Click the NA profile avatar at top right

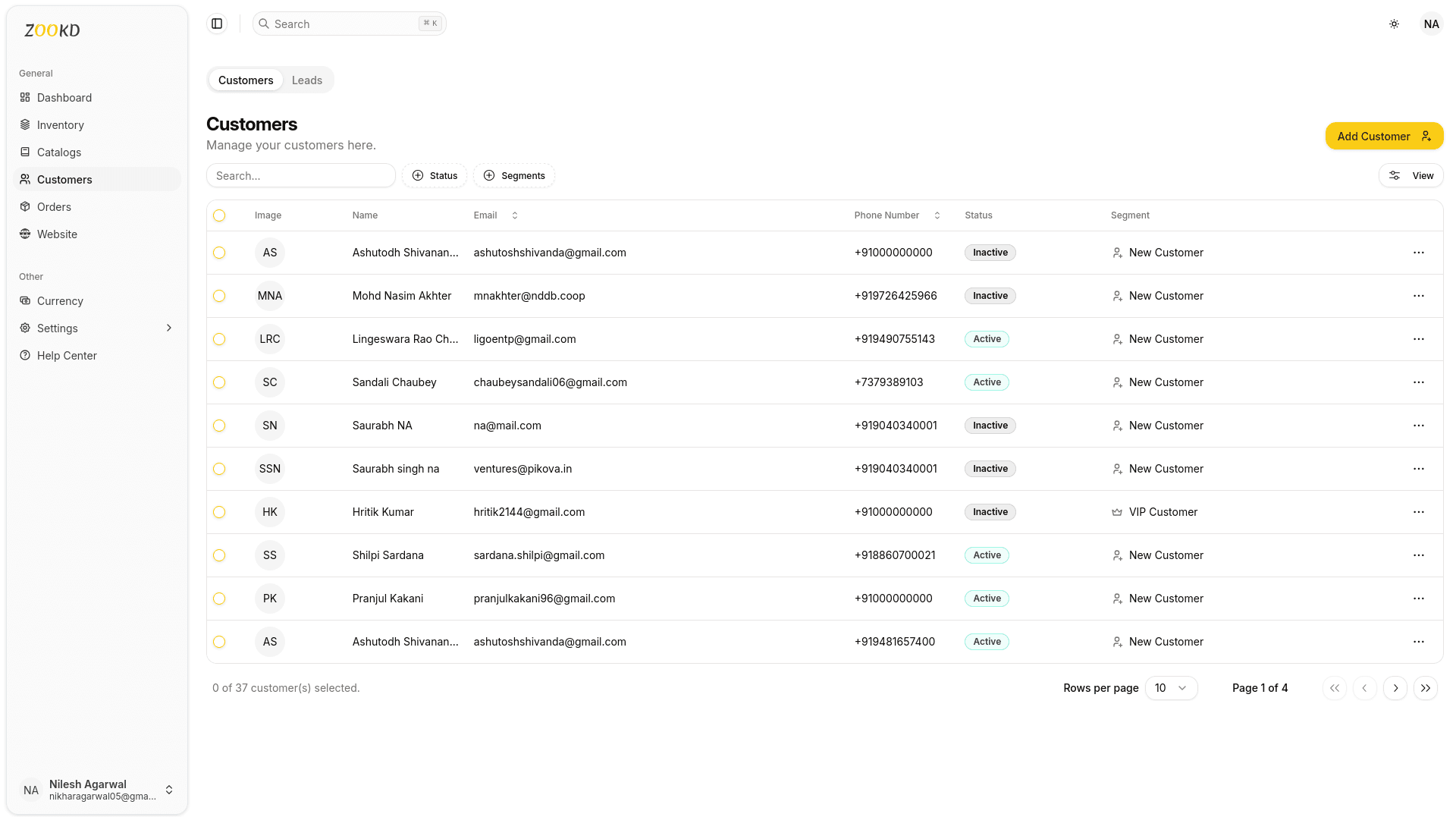[x=1431, y=24]
